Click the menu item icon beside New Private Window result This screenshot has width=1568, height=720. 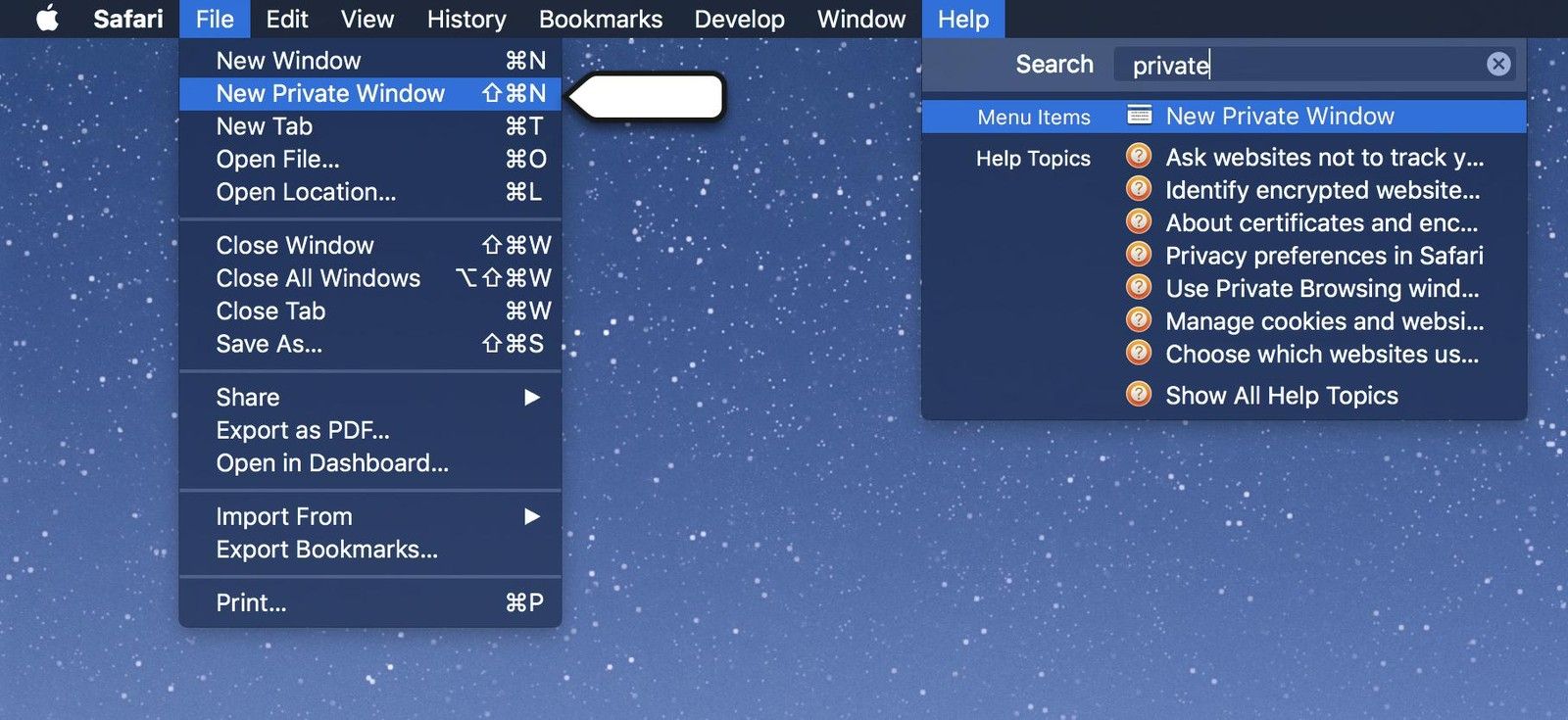tap(1139, 116)
